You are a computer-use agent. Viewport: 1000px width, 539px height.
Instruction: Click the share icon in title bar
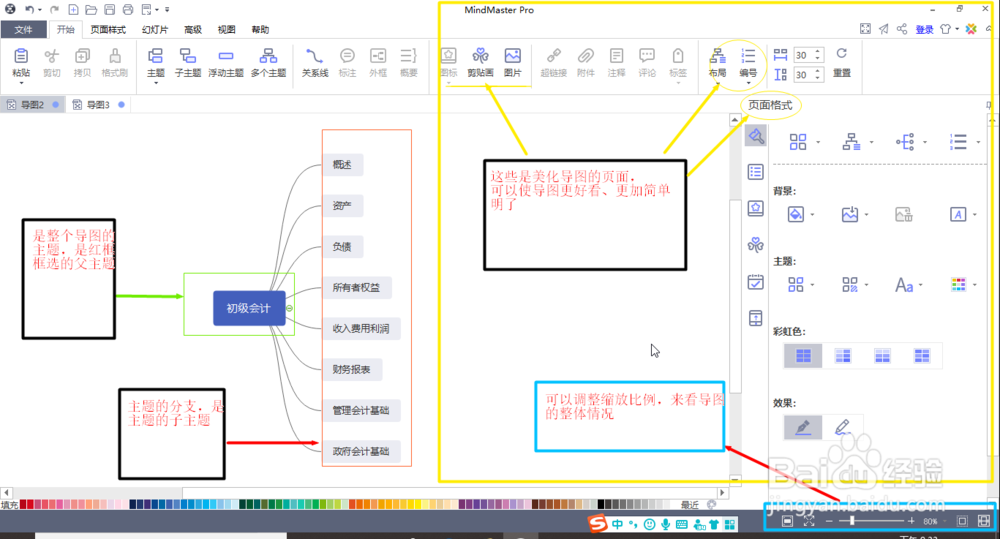[x=902, y=29]
